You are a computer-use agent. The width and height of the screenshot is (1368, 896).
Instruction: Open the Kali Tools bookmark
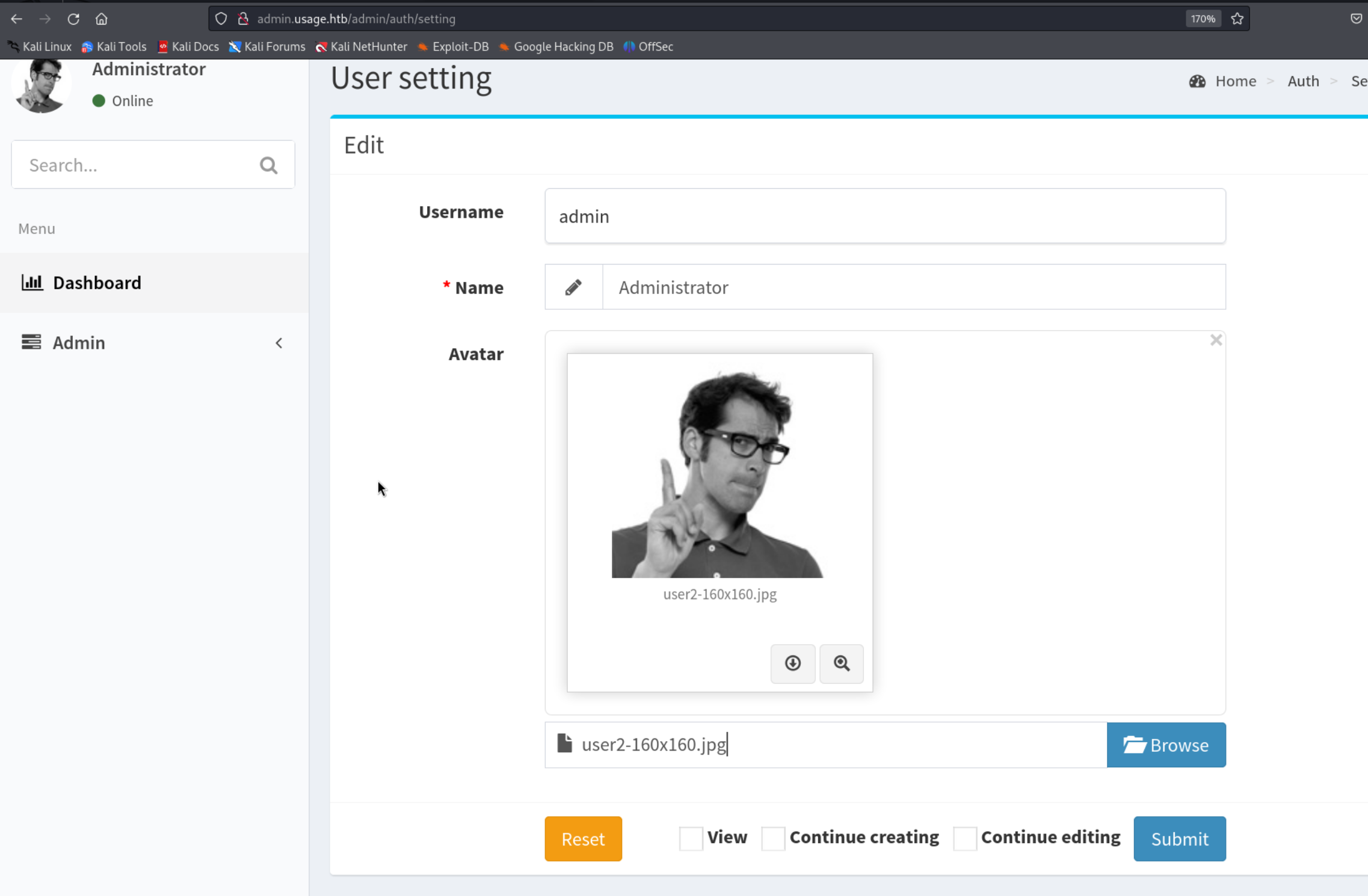point(114,46)
